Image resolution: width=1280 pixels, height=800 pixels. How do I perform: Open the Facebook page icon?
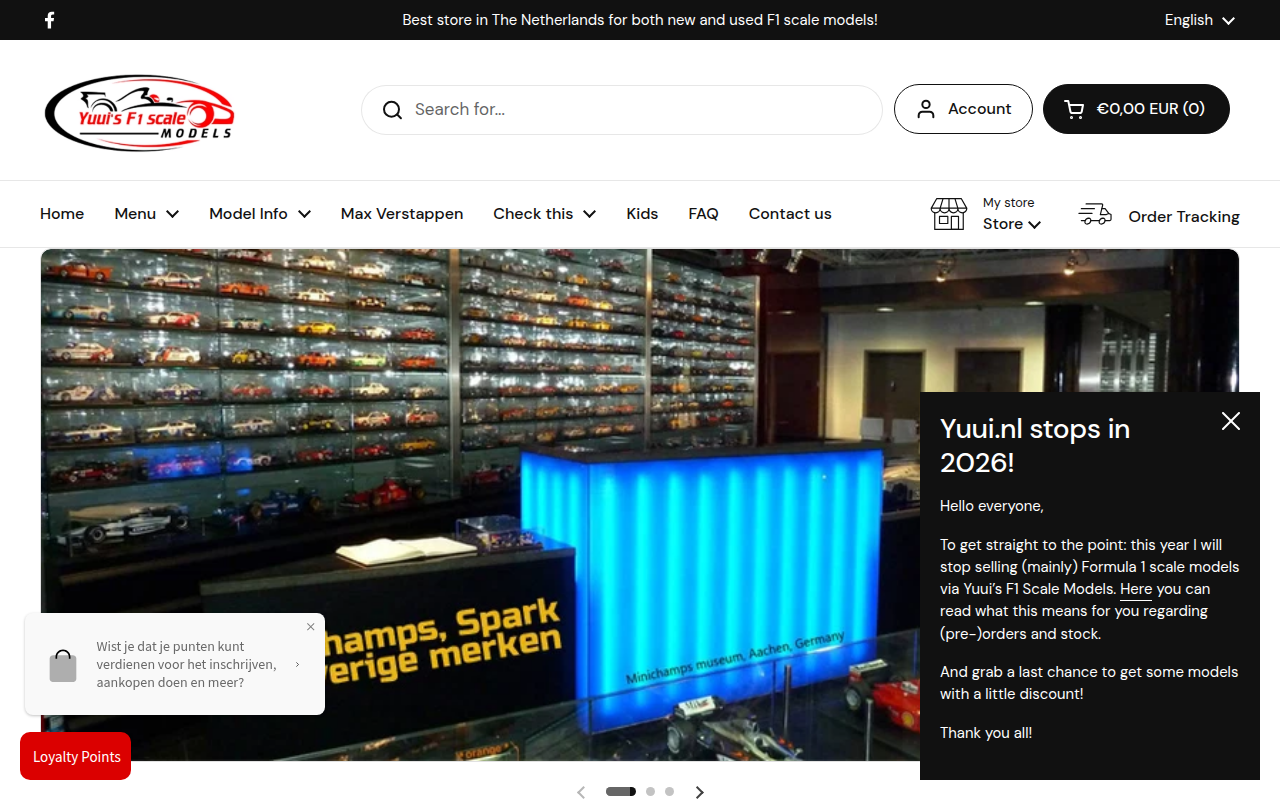(x=49, y=20)
